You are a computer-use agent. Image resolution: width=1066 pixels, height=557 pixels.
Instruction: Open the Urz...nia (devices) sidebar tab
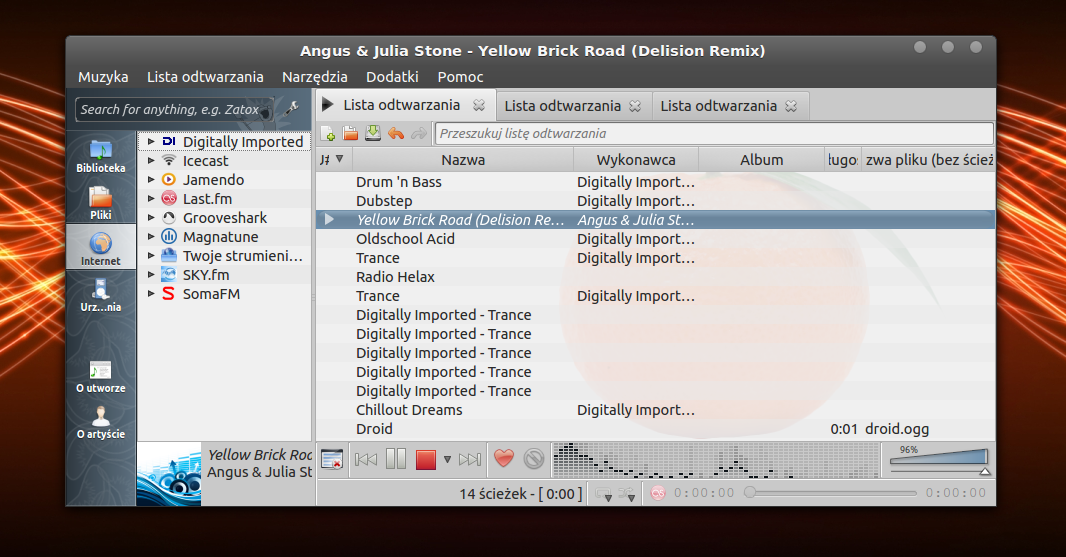[101, 294]
